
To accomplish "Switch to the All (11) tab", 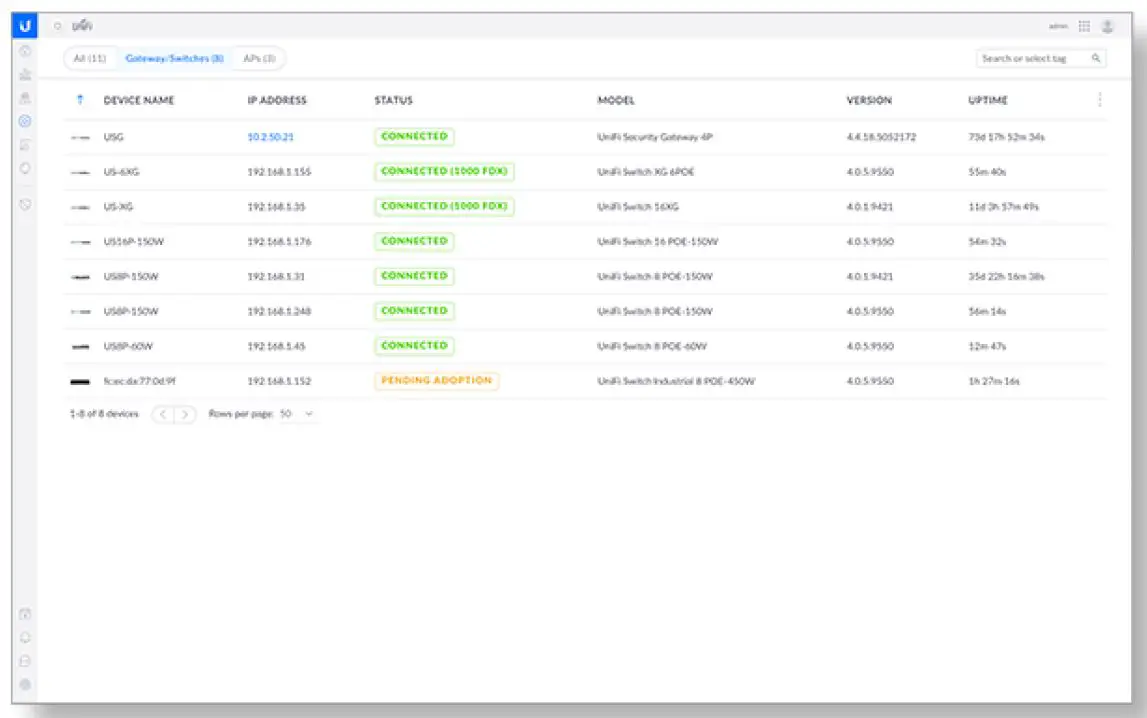I will tap(90, 58).
